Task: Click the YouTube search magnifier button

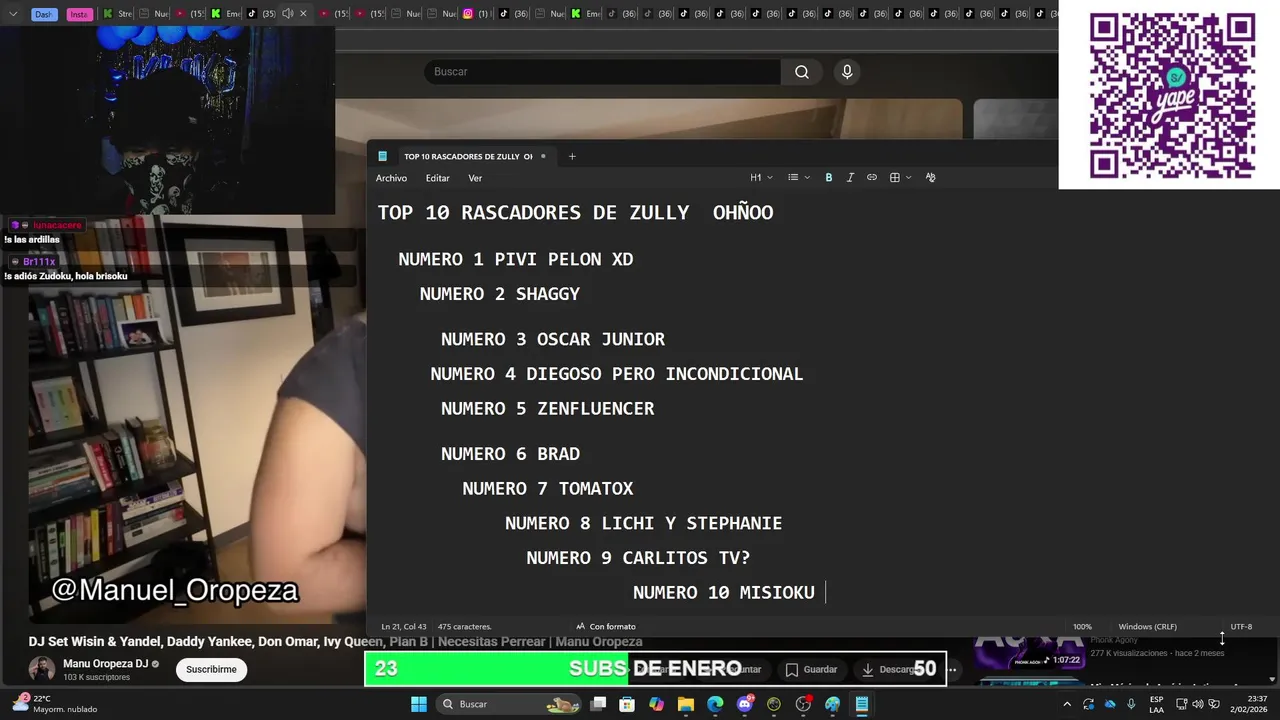Action: [x=801, y=72]
